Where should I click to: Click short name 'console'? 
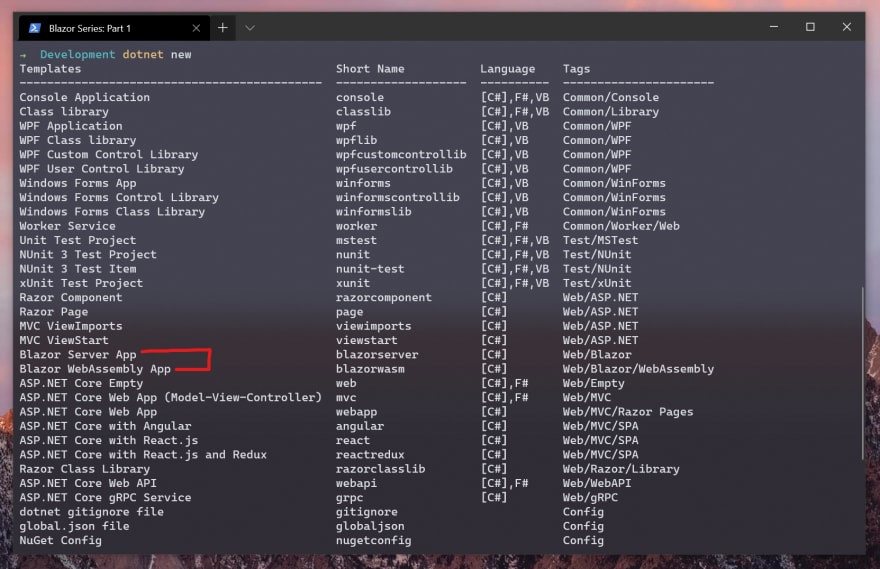[360, 97]
